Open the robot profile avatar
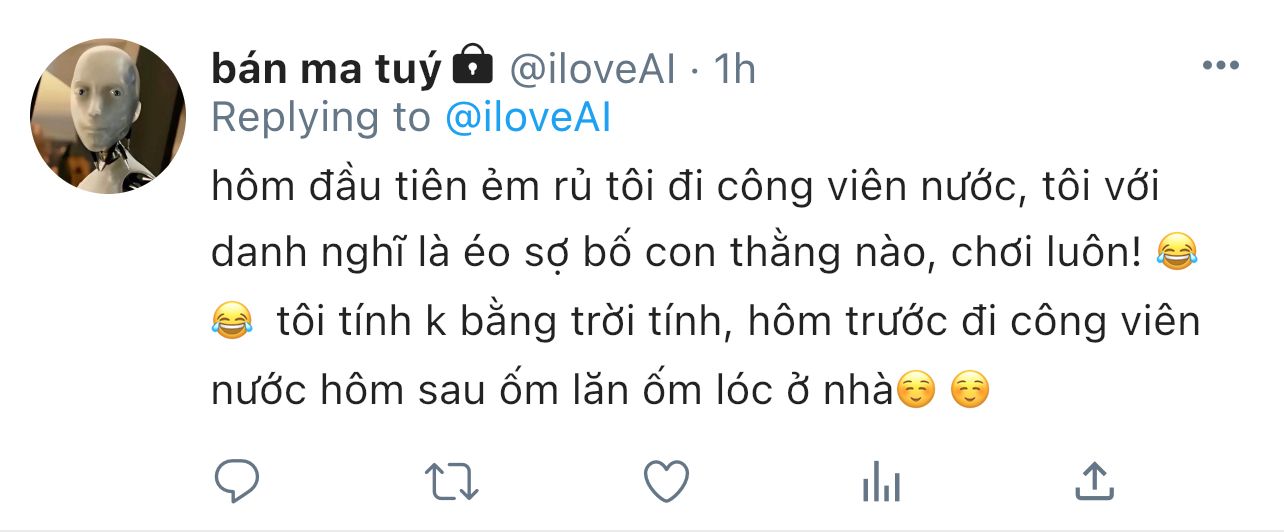 tap(108, 116)
